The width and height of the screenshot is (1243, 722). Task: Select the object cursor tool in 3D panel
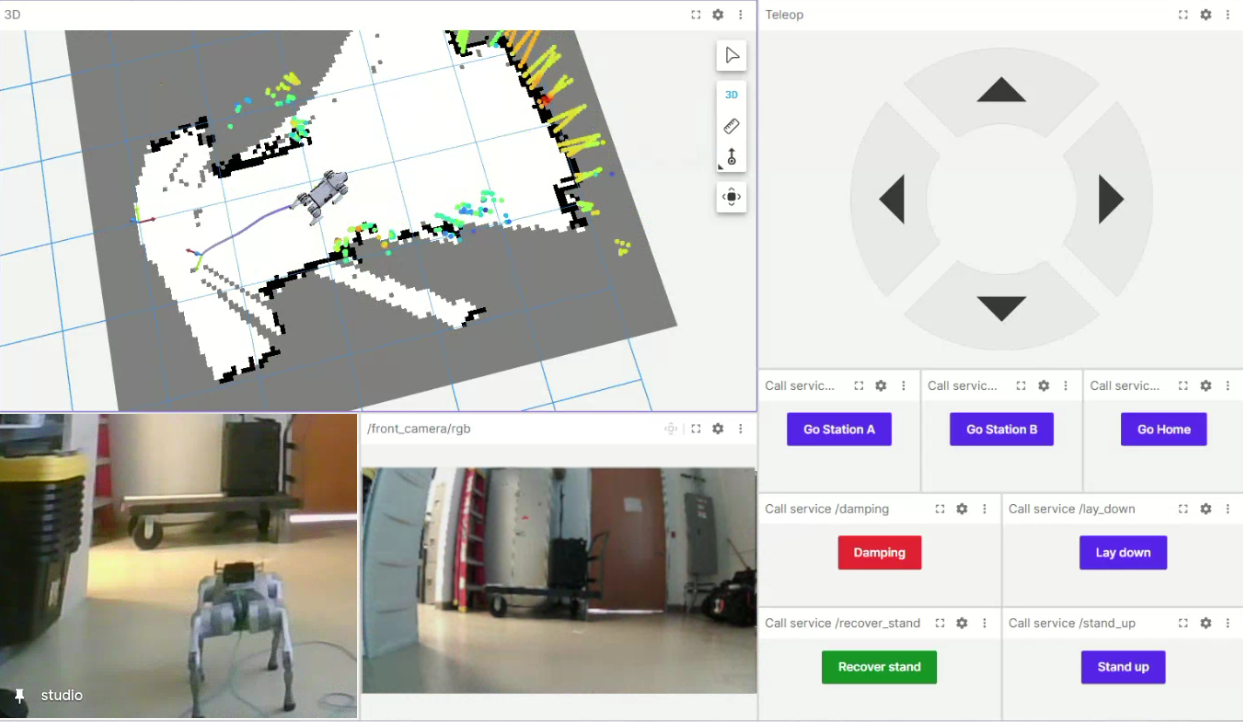[x=731, y=55]
